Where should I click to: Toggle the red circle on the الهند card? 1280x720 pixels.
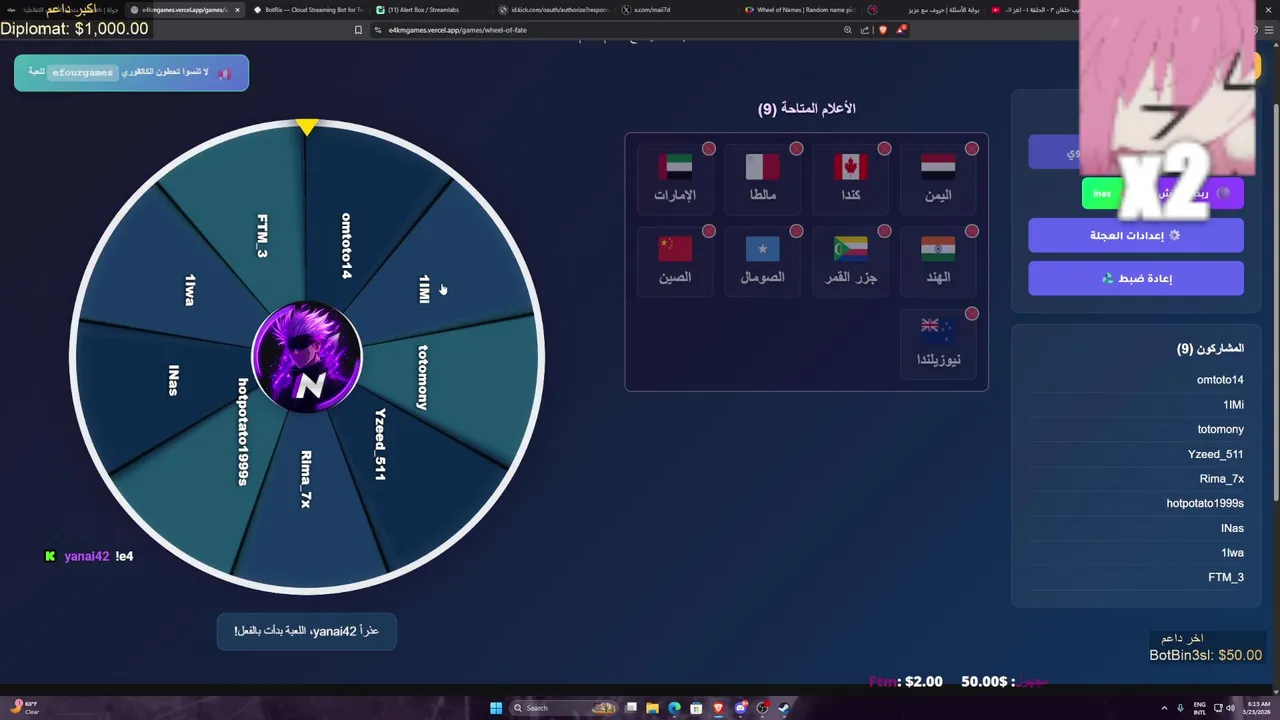[971, 231]
